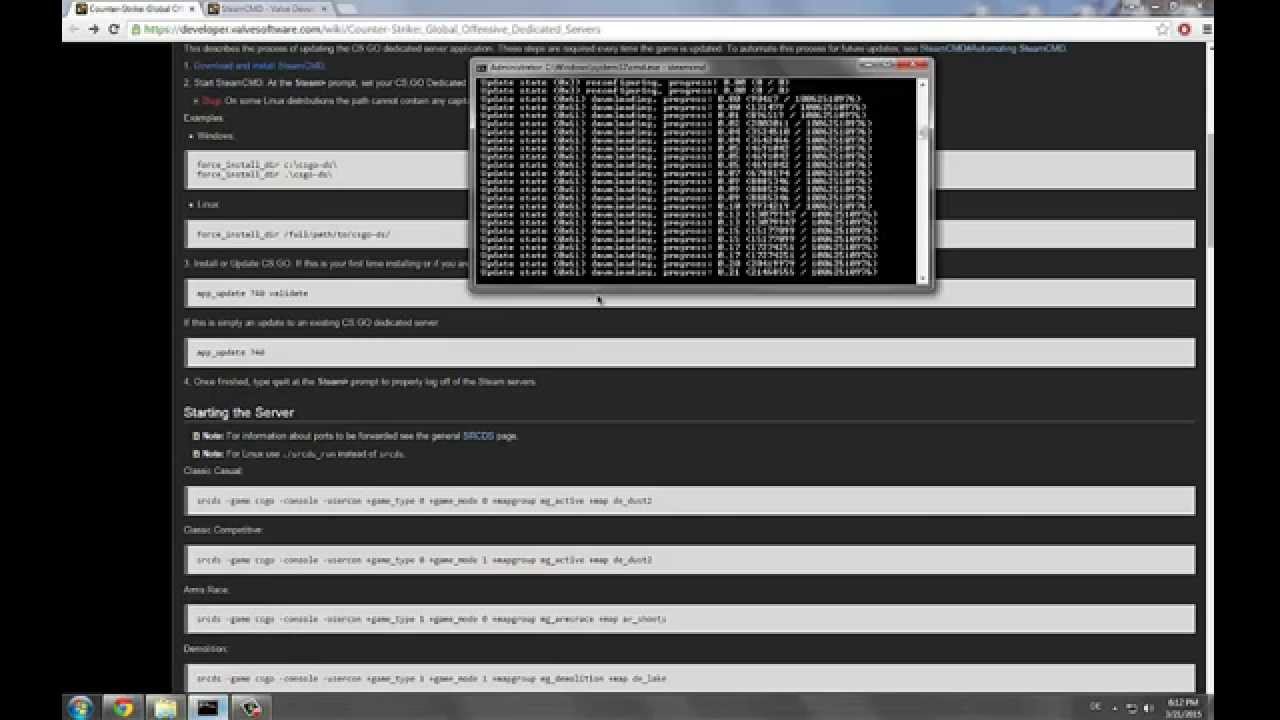Open File Explorer from the taskbar
This screenshot has width=1280, height=720.
coord(166,707)
